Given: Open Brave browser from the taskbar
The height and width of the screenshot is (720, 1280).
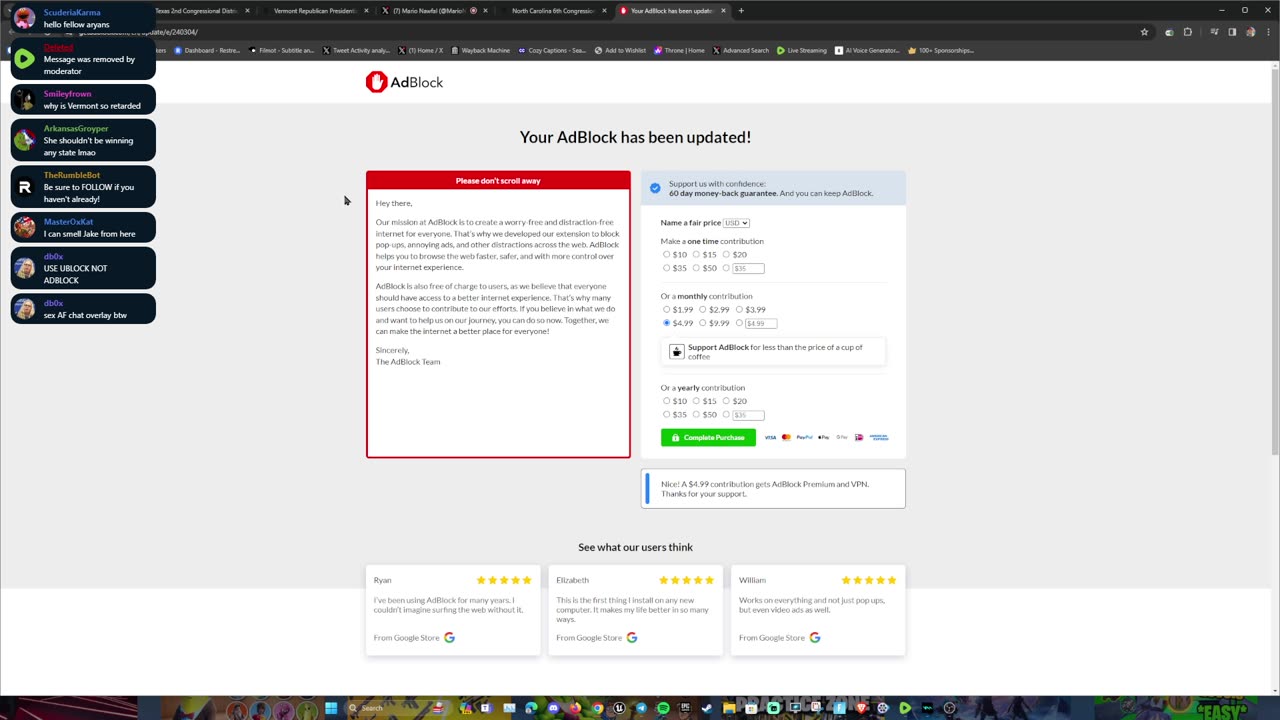Looking at the screenshot, I should pyautogui.click(x=861, y=708).
